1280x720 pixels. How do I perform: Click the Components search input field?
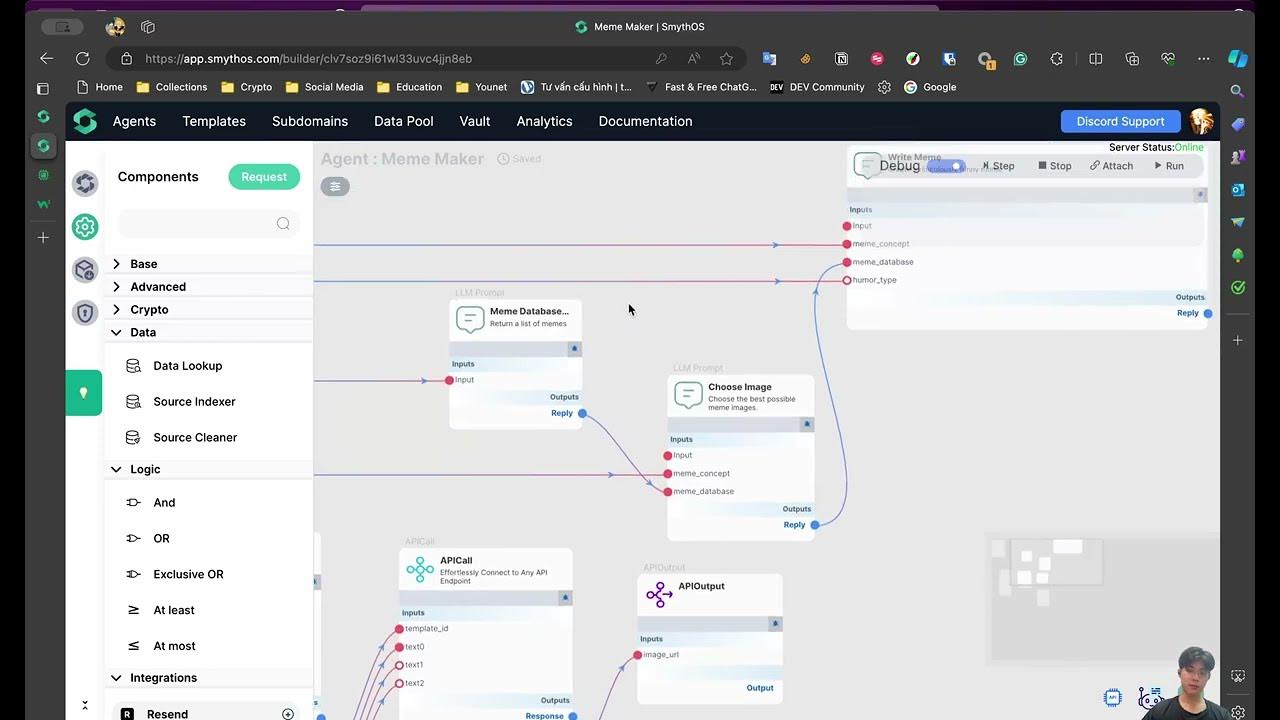pyautogui.click(x=208, y=224)
